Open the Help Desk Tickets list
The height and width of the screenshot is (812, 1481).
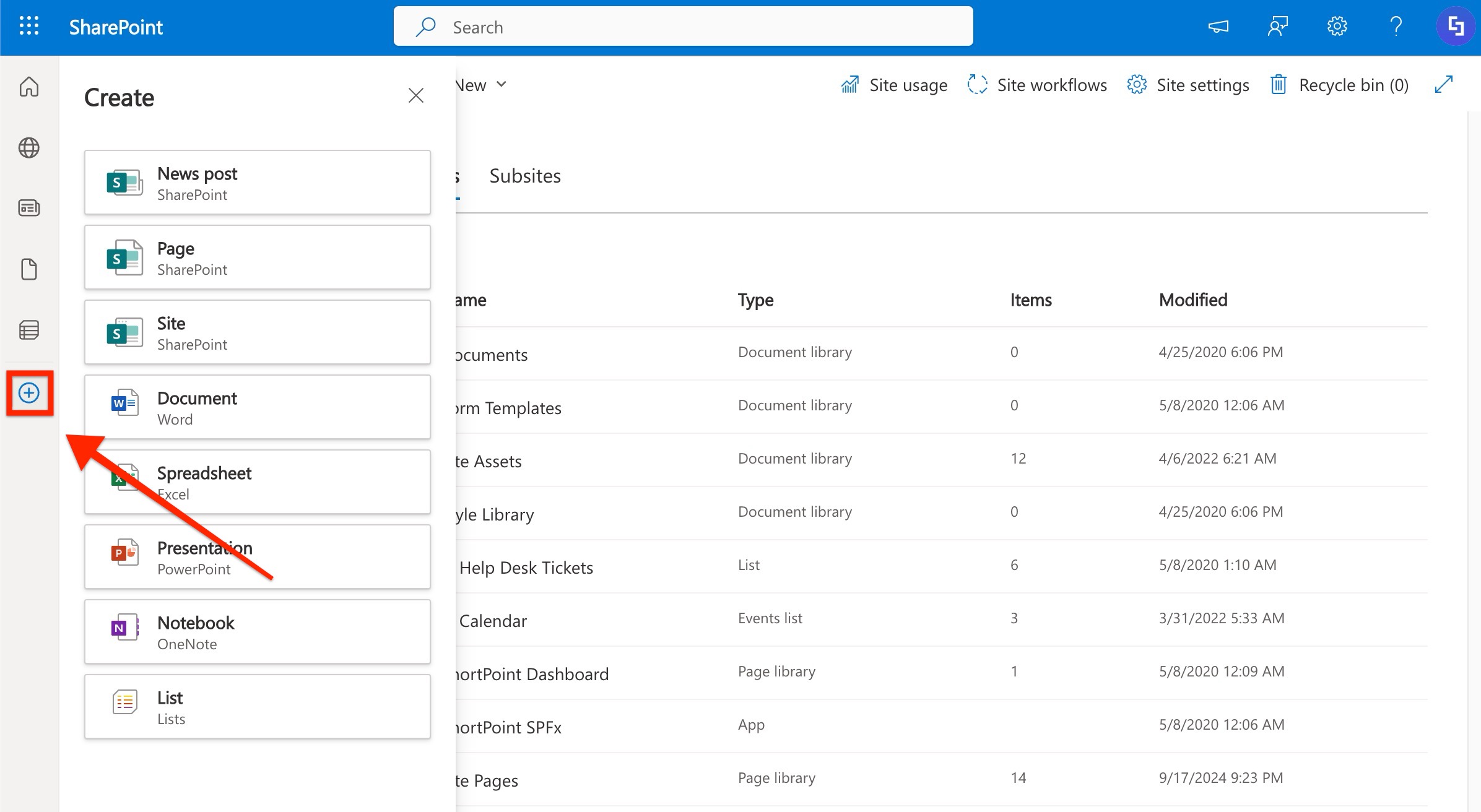pos(526,568)
